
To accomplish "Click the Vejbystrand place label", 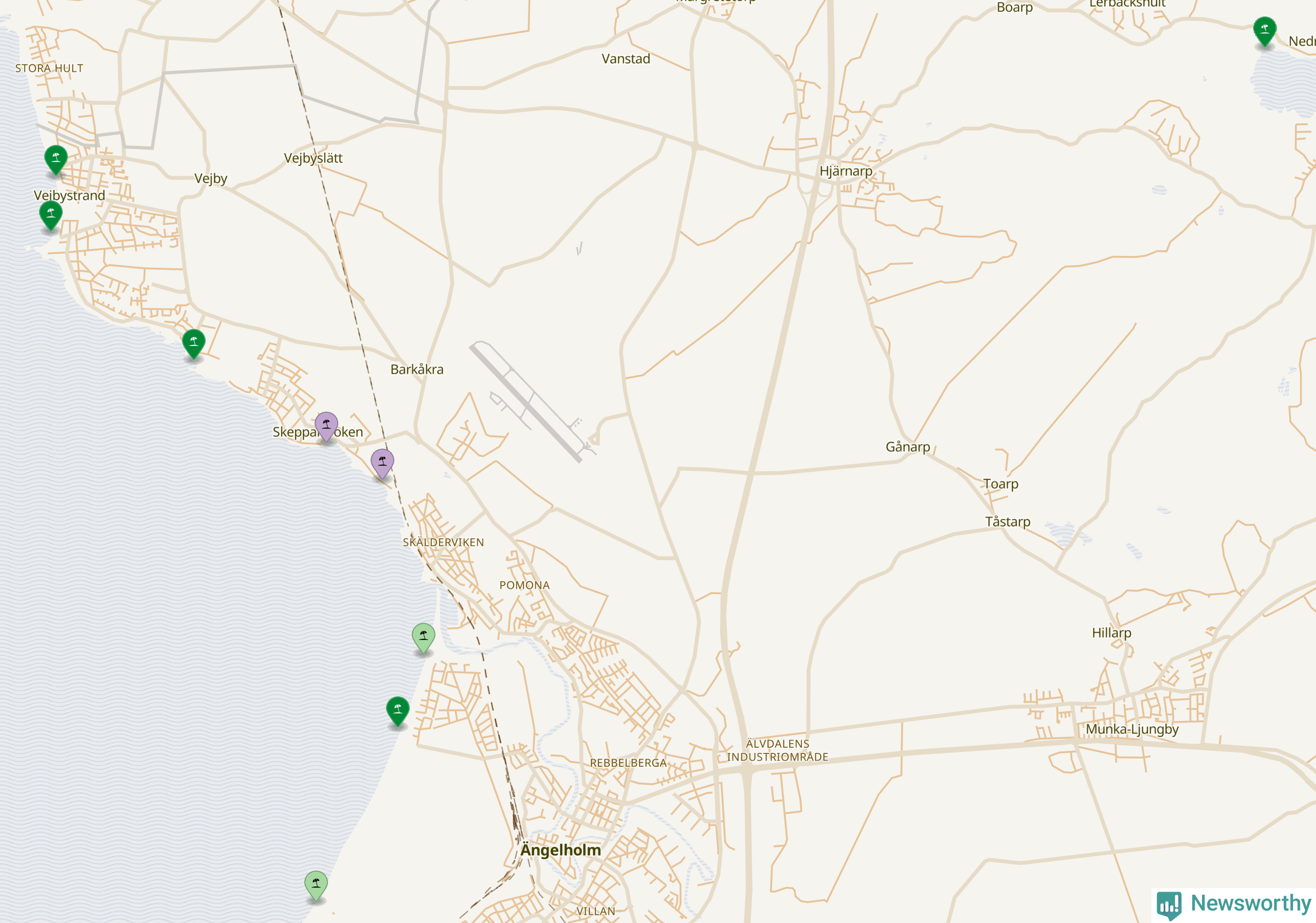I will point(69,195).
